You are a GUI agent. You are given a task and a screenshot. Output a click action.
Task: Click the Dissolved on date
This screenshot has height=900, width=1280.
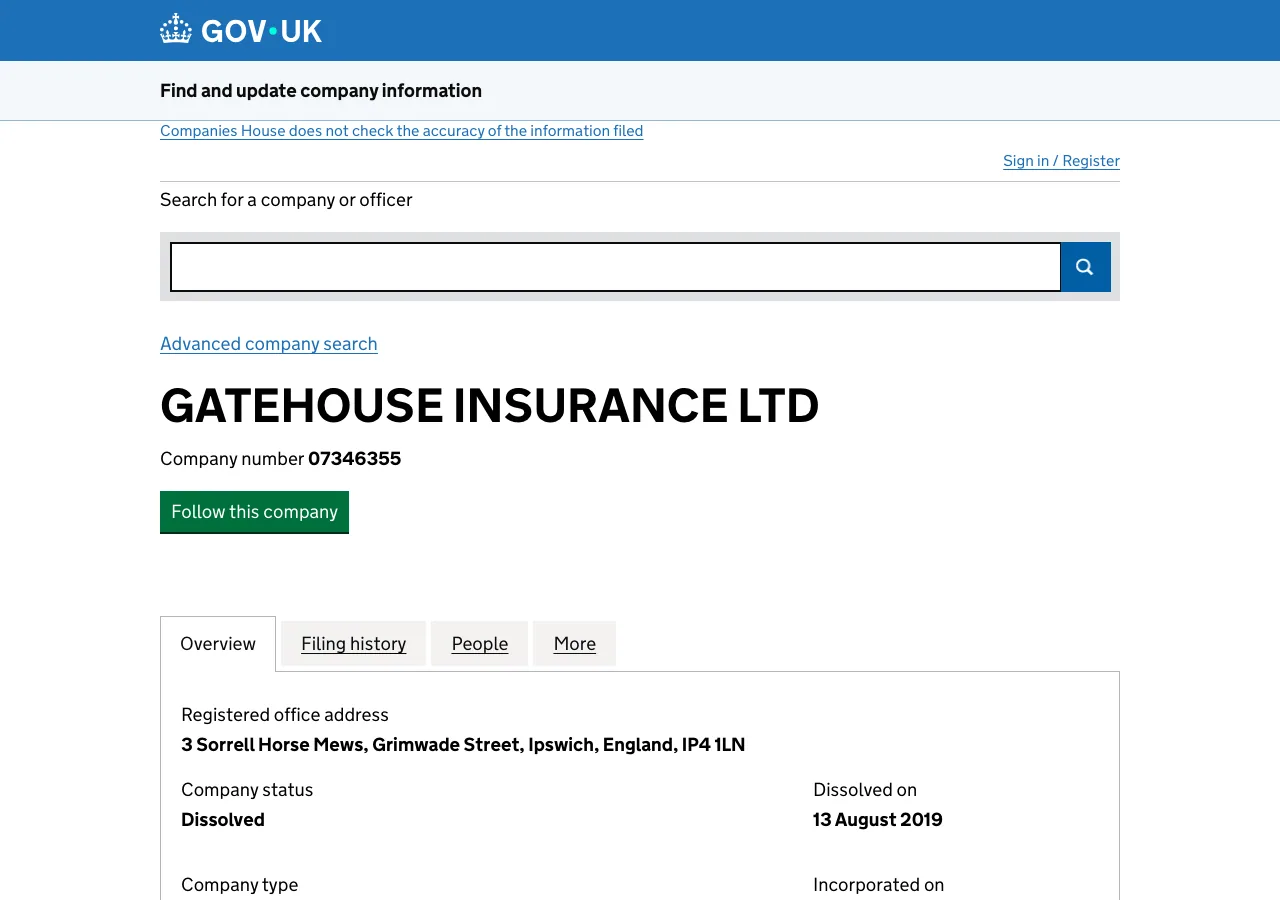click(x=877, y=819)
